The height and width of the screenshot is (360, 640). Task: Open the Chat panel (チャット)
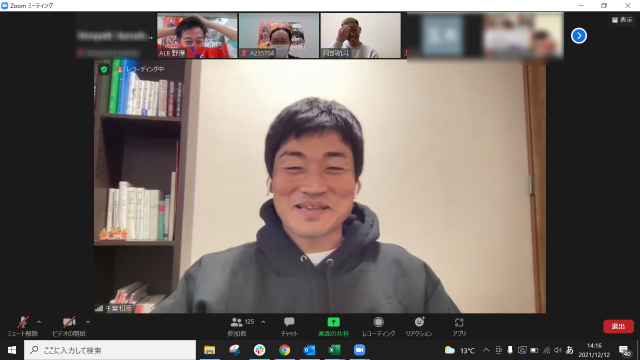pyautogui.click(x=289, y=326)
